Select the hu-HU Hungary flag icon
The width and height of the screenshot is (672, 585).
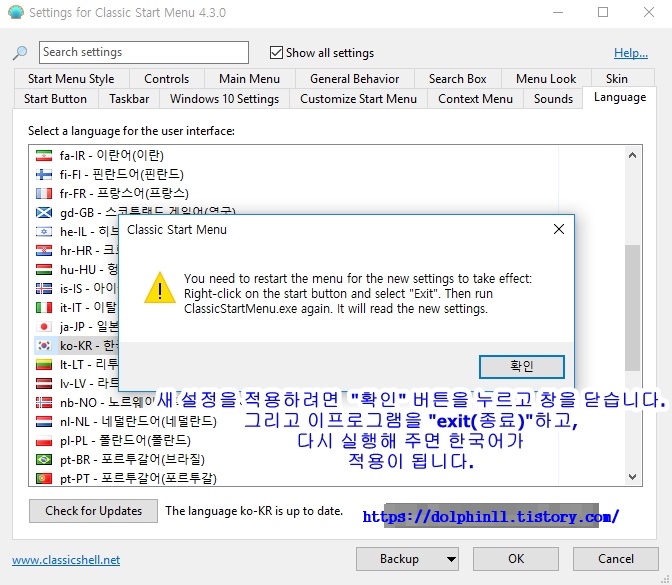pyautogui.click(x=44, y=270)
